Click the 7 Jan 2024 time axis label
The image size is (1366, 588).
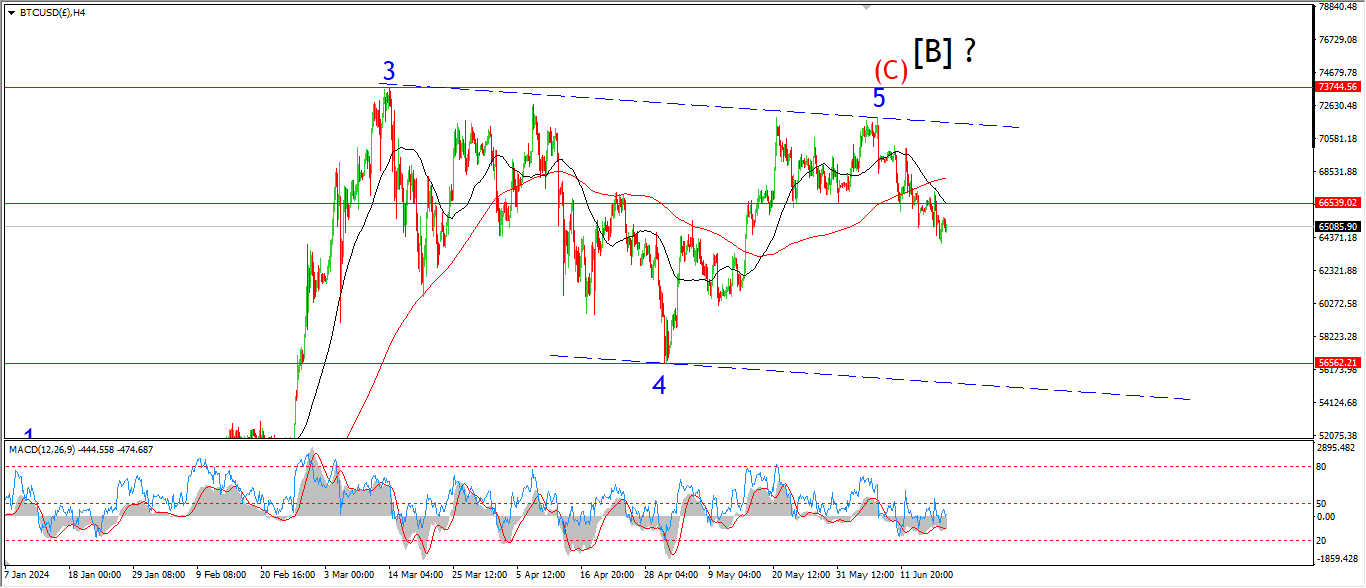(x=27, y=575)
